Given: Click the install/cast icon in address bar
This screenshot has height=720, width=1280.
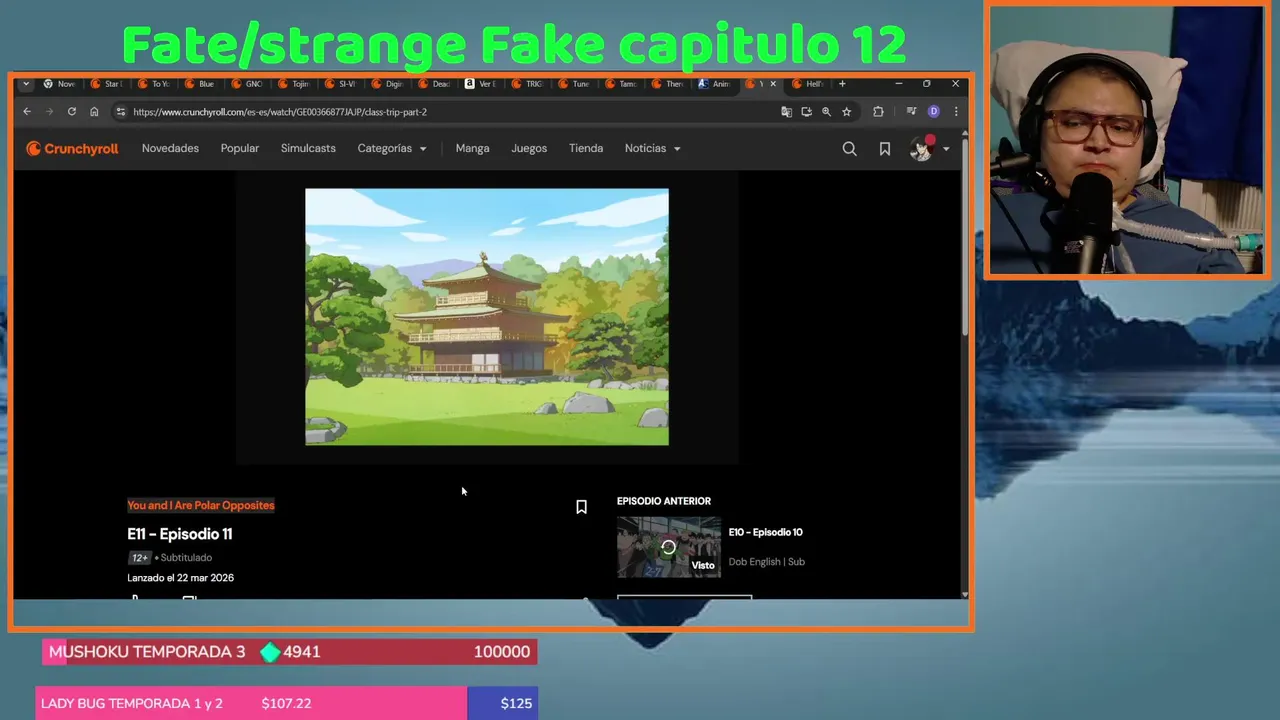Looking at the screenshot, I should tap(806, 112).
